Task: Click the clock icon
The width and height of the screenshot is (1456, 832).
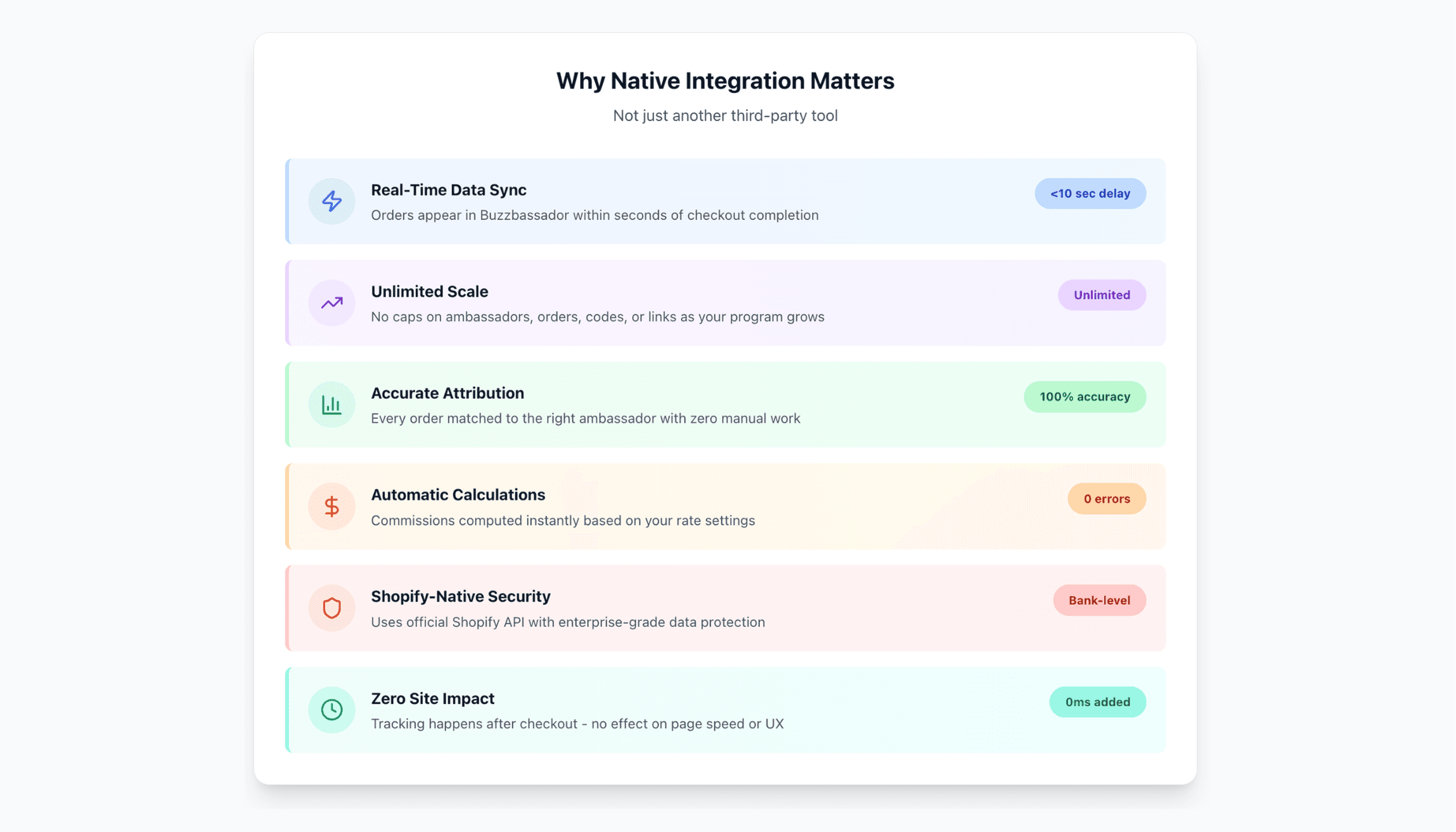Action: [332, 710]
